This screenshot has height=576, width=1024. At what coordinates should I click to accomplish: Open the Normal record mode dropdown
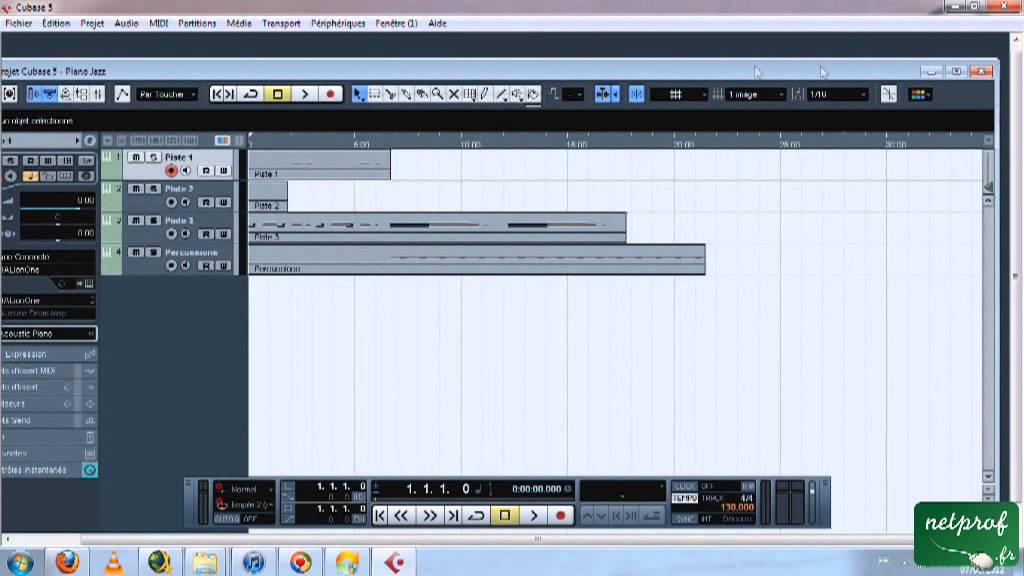point(244,488)
